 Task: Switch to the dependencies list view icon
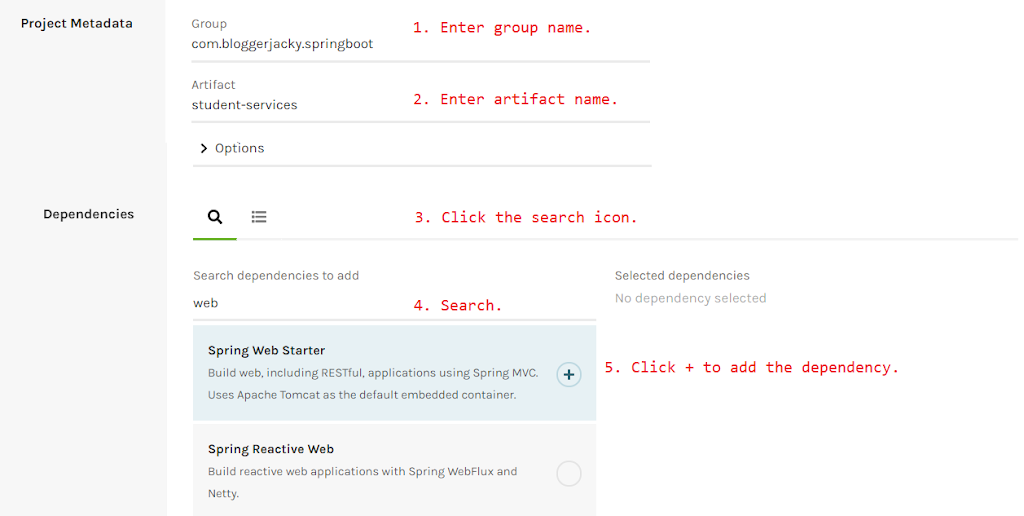(x=259, y=217)
